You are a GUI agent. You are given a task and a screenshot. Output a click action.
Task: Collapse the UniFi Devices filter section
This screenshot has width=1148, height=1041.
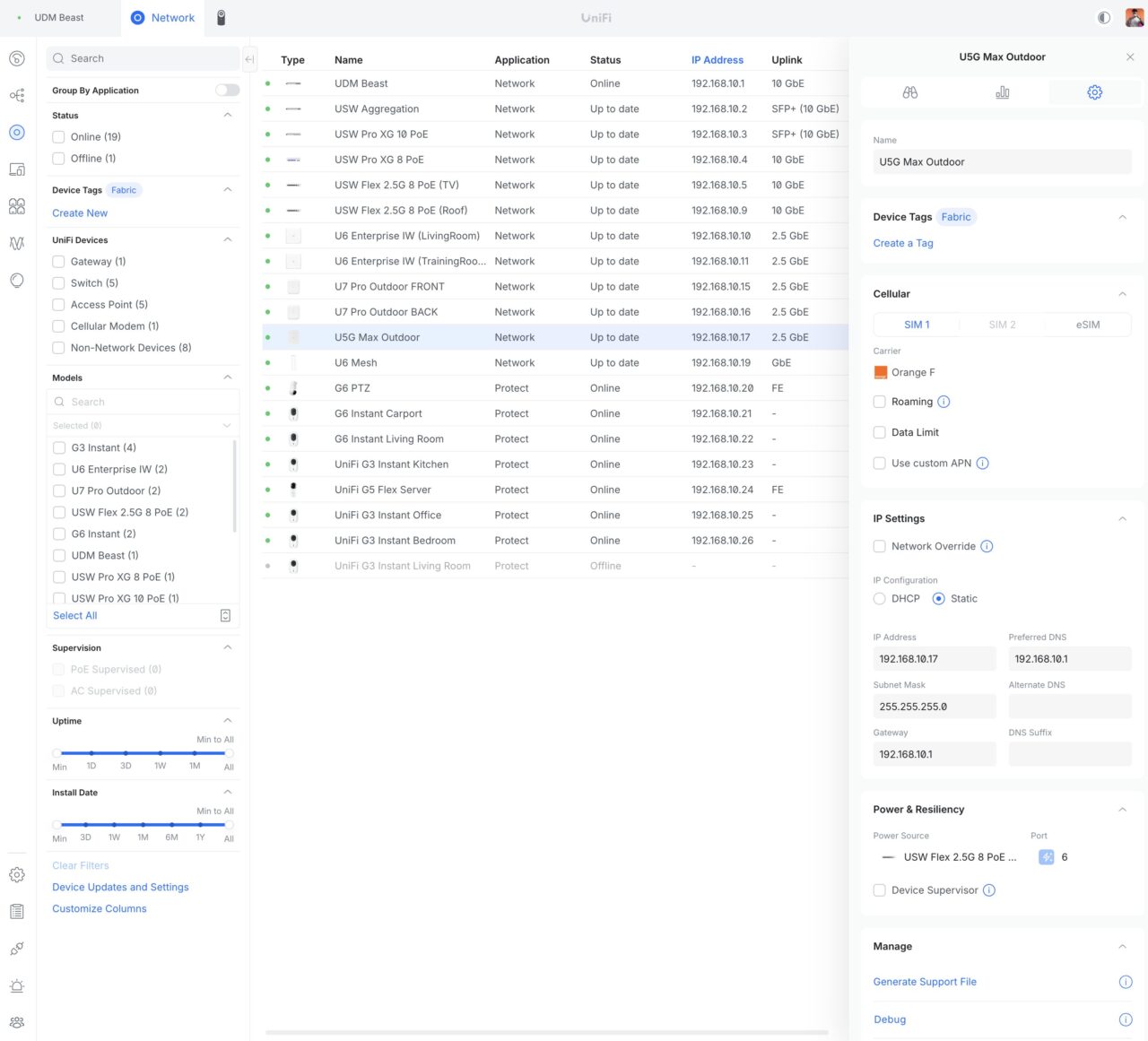[x=228, y=240]
